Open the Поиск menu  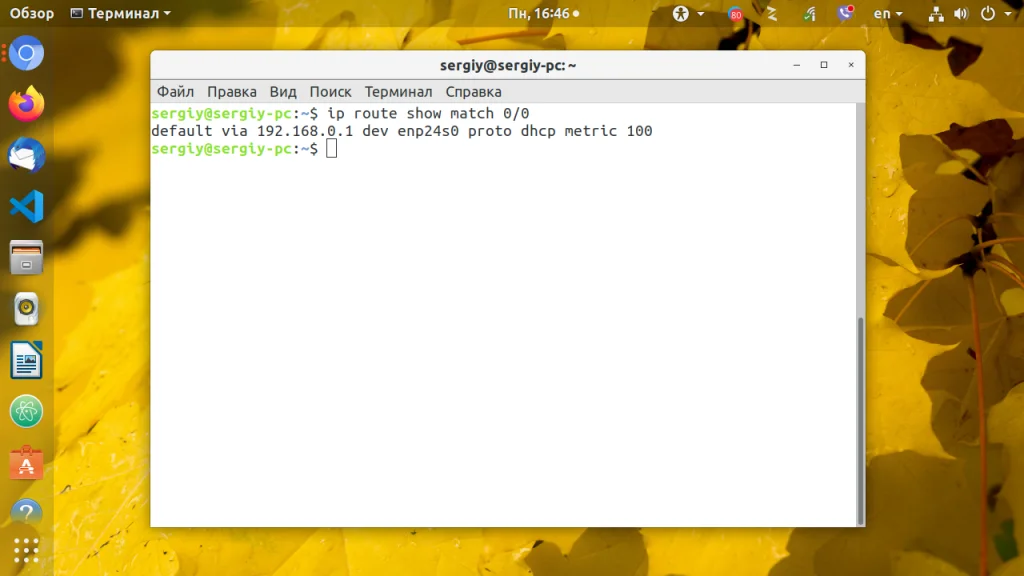(330, 92)
